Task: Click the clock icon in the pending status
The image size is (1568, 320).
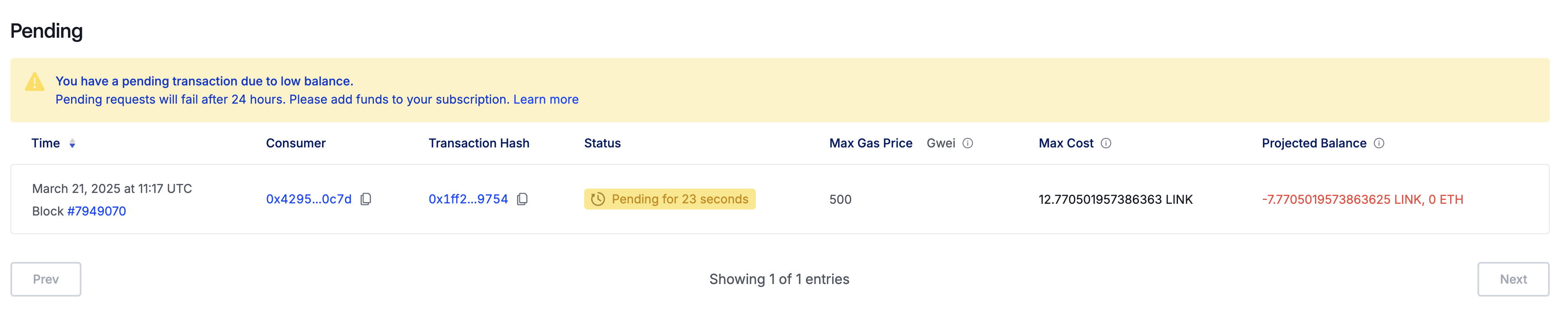Action: click(598, 199)
